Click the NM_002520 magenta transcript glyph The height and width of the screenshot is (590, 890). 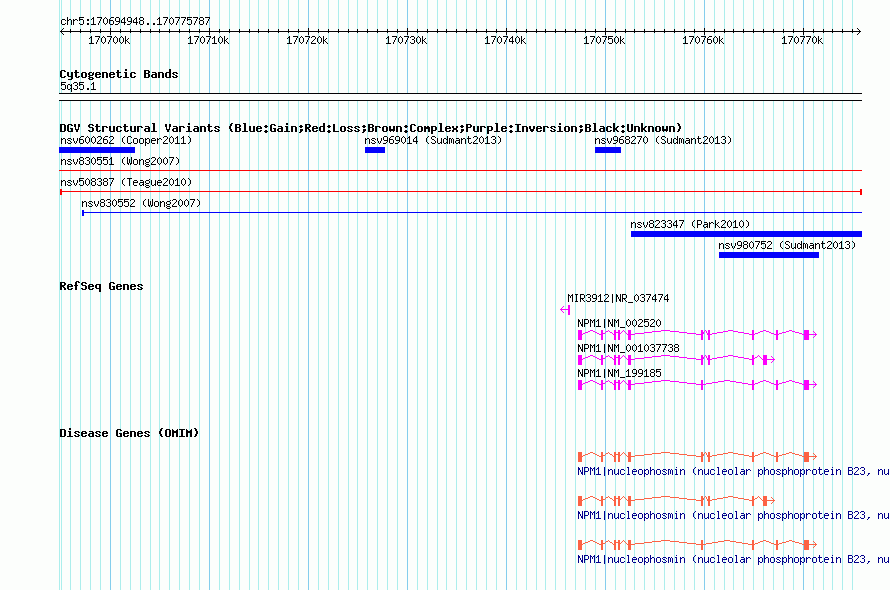(x=697, y=335)
